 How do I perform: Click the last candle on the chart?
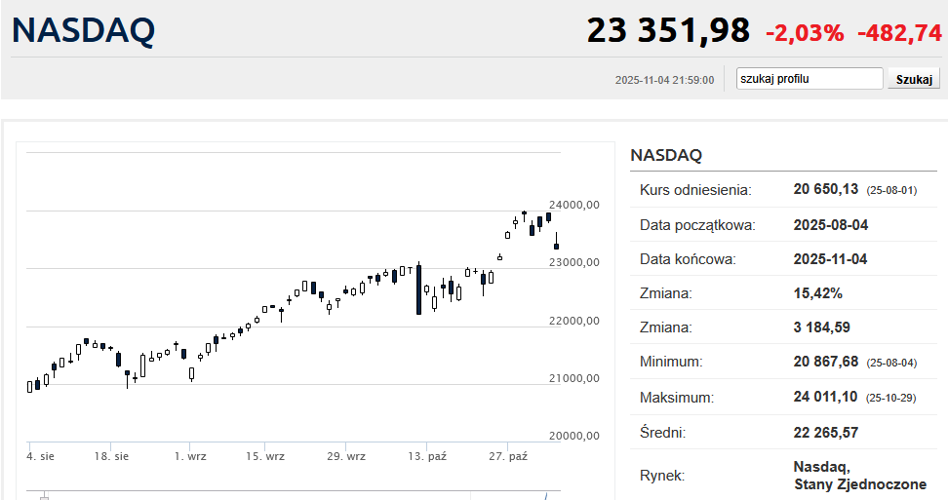tap(556, 243)
